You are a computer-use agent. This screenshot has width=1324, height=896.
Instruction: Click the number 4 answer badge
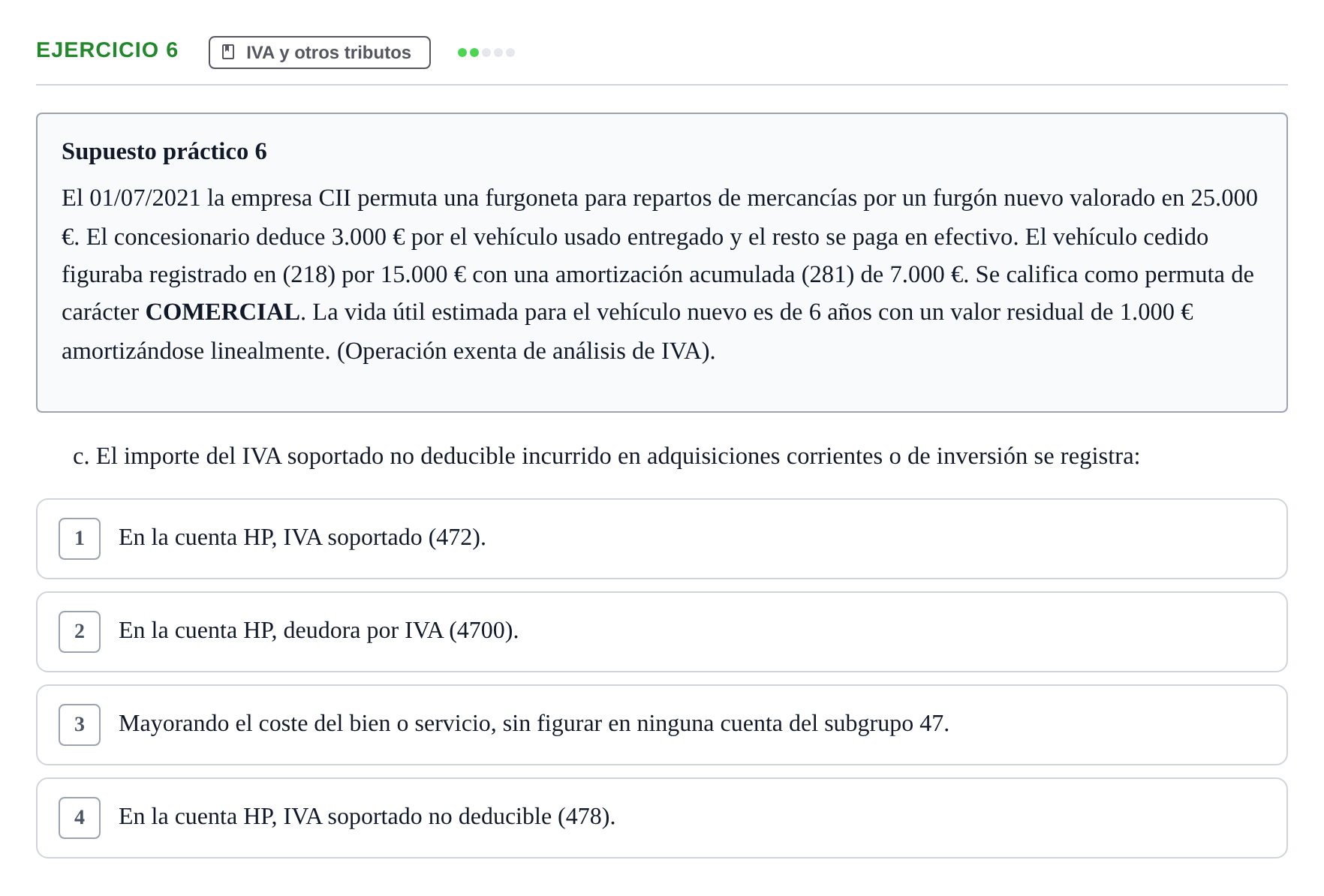[80, 818]
